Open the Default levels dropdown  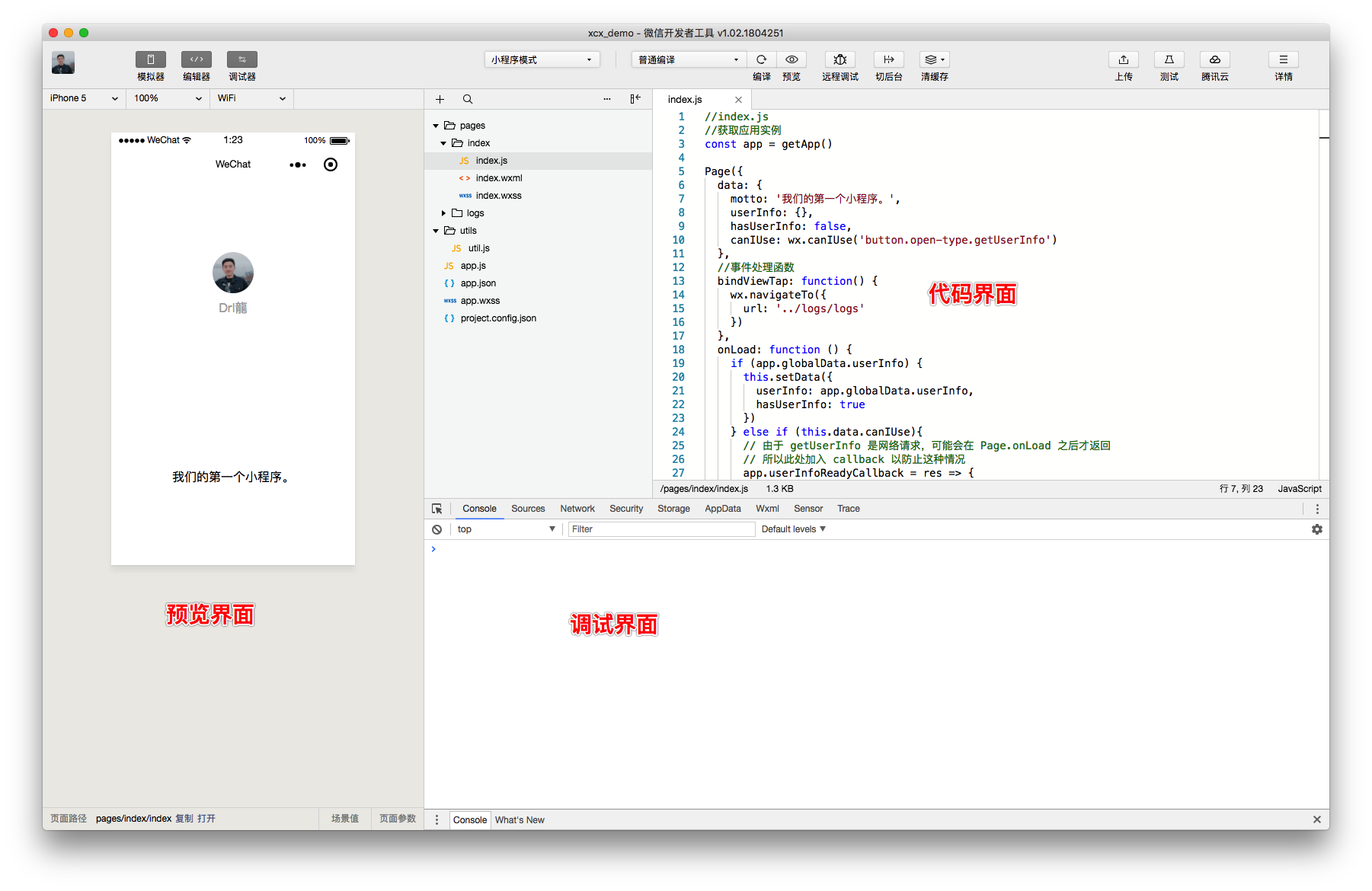(793, 529)
